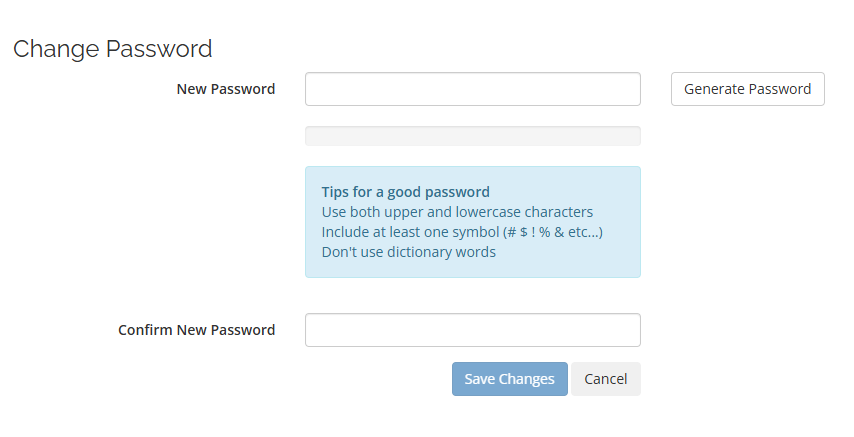This screenshot has height=437, width=854.
Task: Focus the Confirm New Password field
Action: click(472, 330)
